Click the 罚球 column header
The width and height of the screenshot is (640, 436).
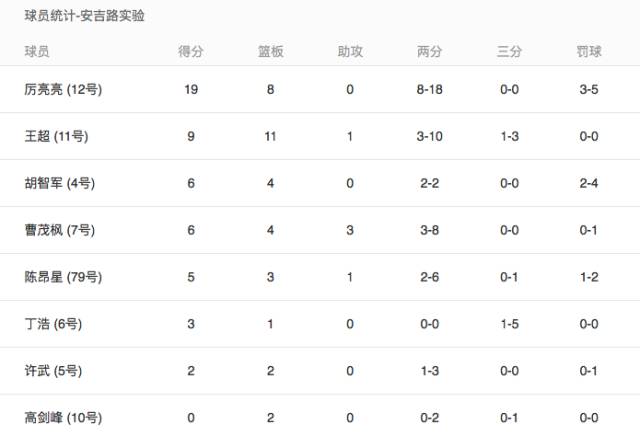[x=589, y=50]
